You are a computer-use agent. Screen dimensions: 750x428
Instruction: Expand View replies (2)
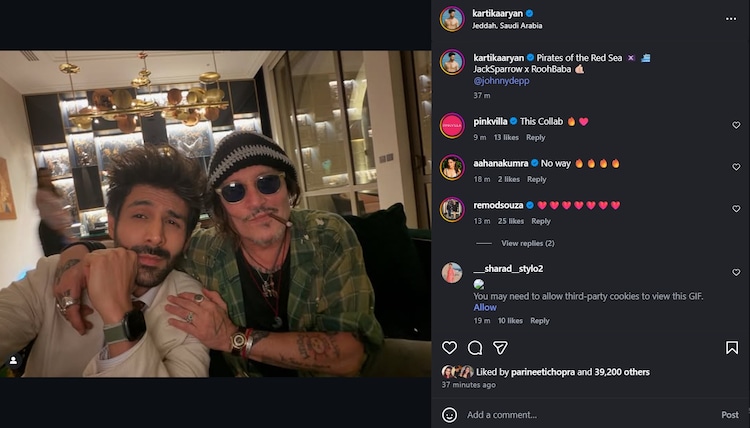pos(528,243)
